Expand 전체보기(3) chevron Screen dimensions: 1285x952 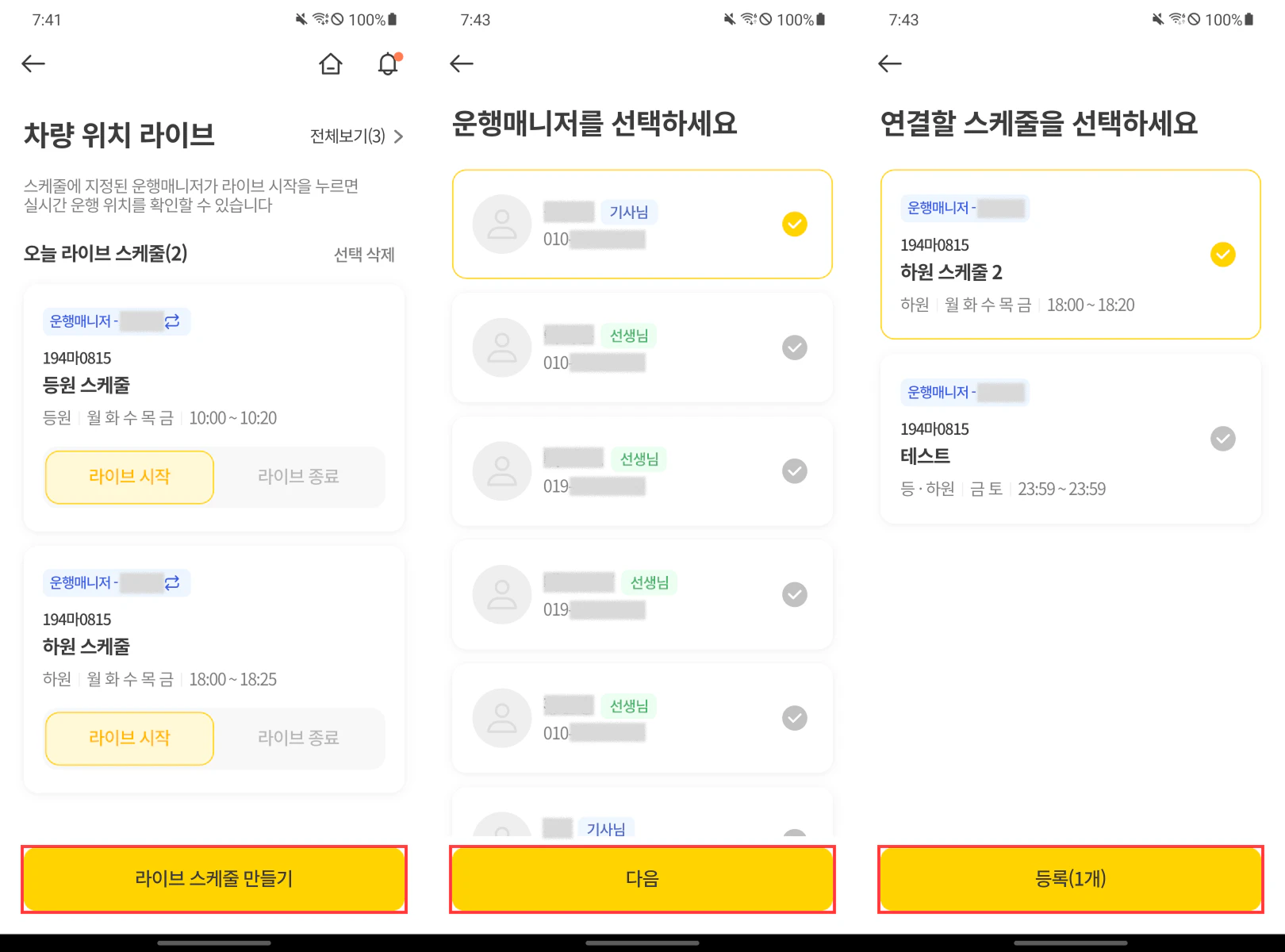coord(398,136)
